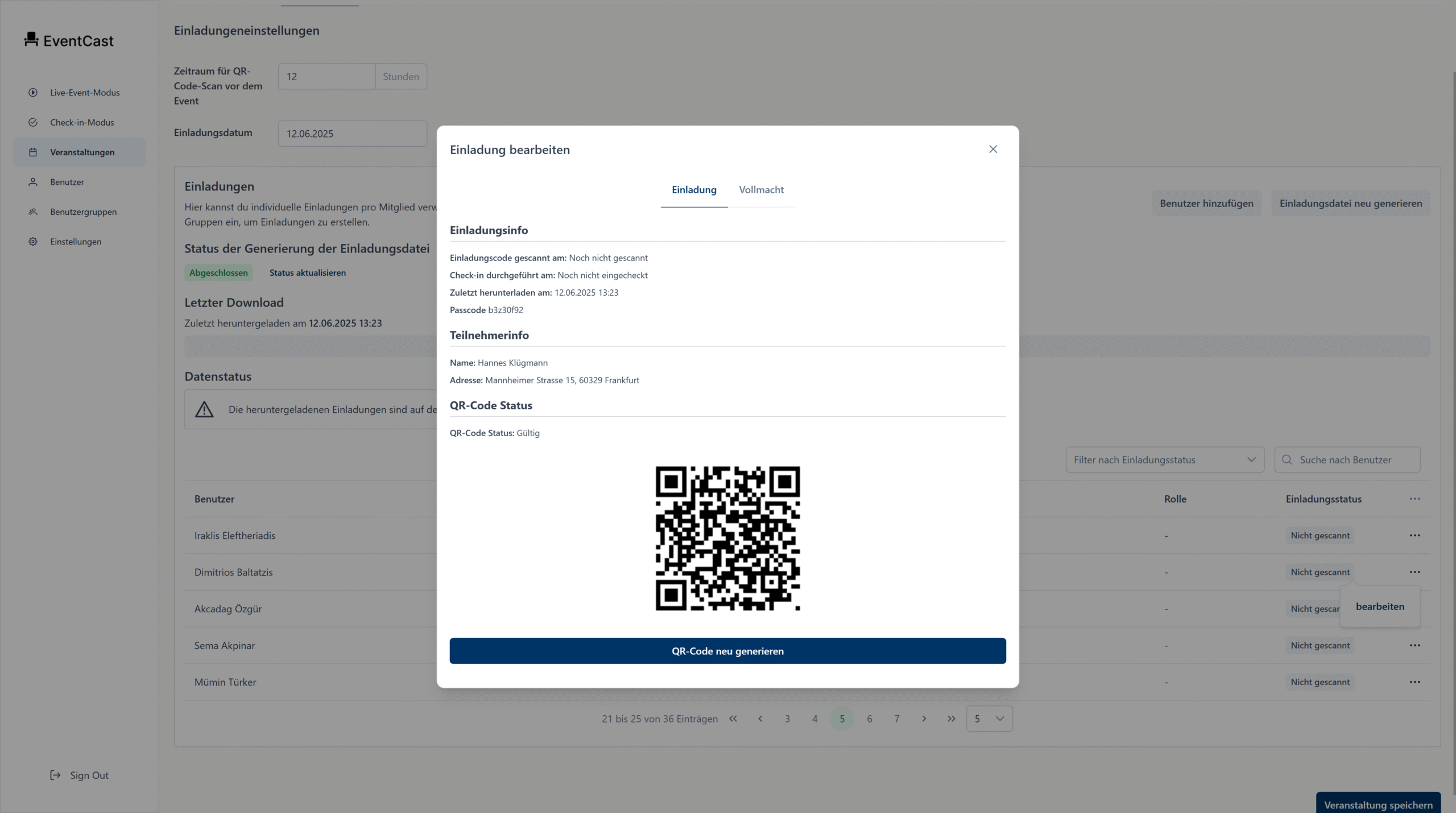
Task: Open Live-Event-Modus from sidebar icon
Action: [33, 93]
